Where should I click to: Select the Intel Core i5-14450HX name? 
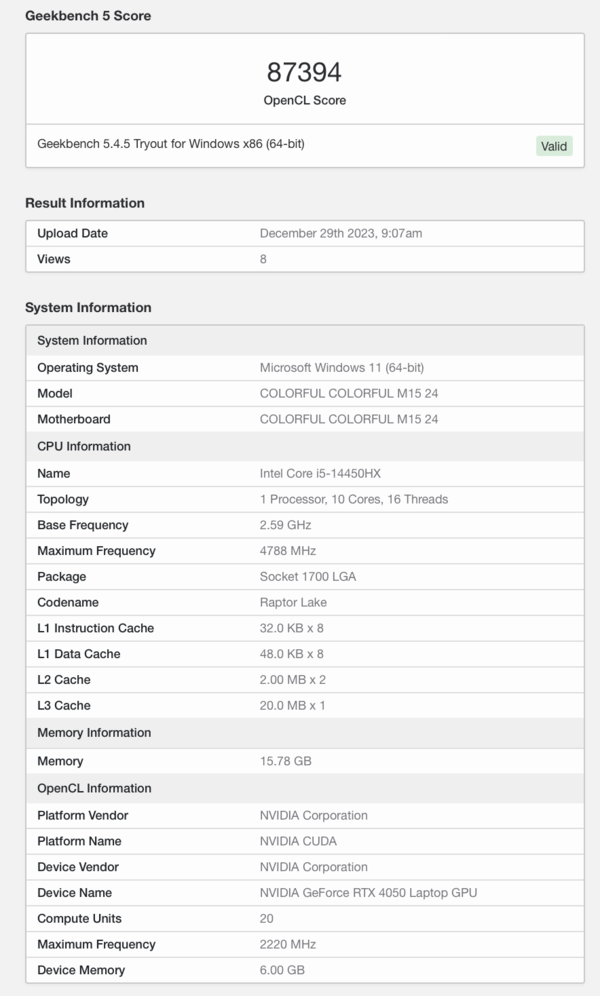click(x=320, y=473)
